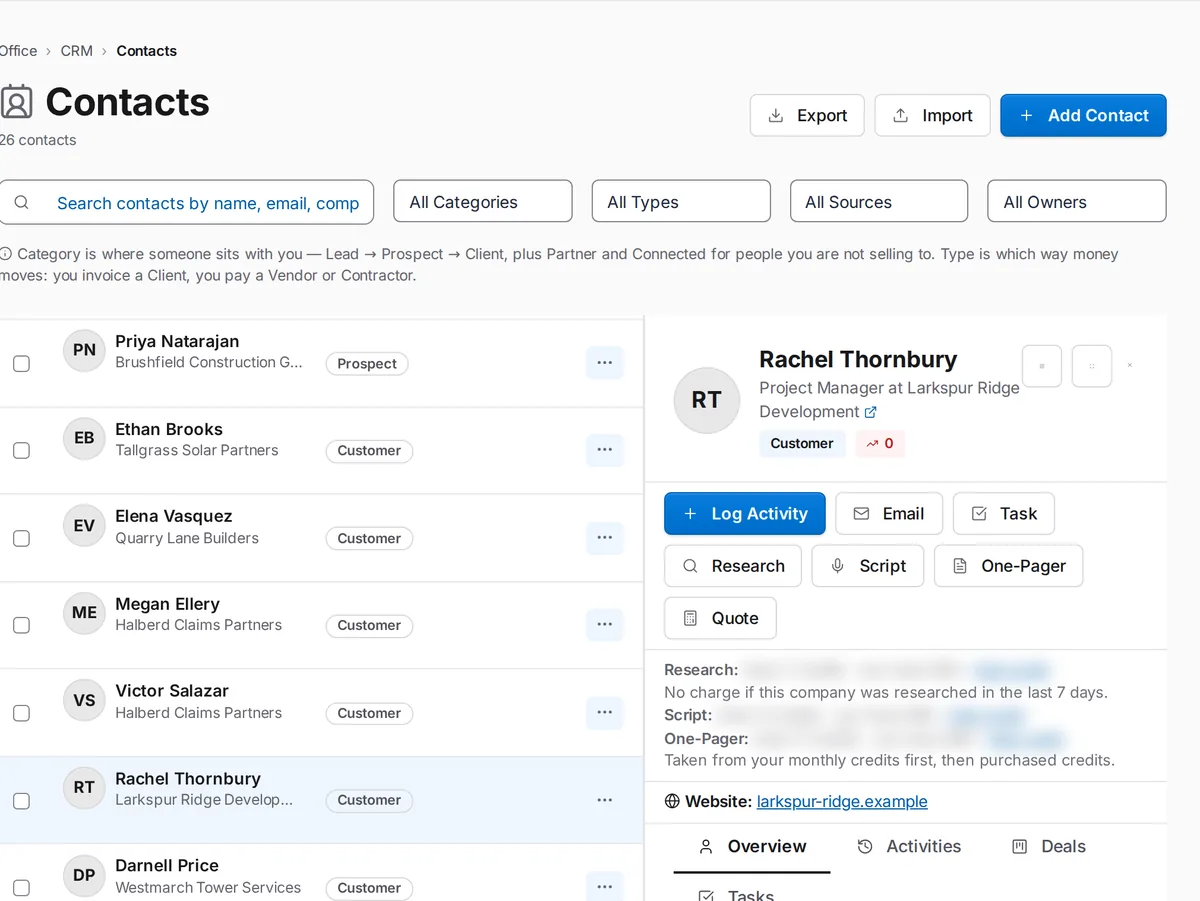Image resolution: width=1200 pixels, height=901 pixels.
Task: Go to CRM in the breadcrumb
Action: point(77,51)
